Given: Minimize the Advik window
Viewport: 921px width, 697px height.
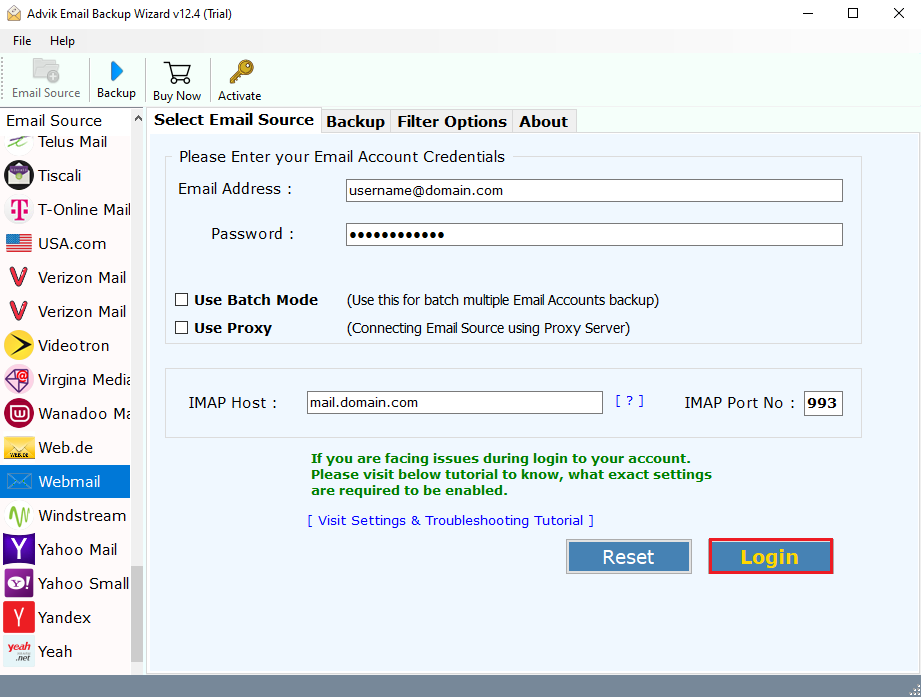Looking at the screenshot, I should tap(808, 13).
